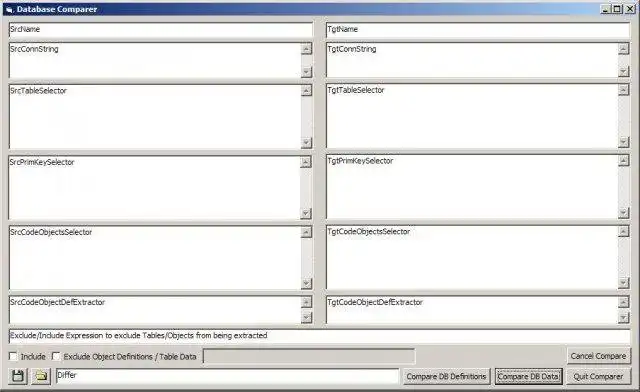This screenshot has height=392, width=640.
Task: Click TgtConnString scrollbar down arrow
Action: 623,71
